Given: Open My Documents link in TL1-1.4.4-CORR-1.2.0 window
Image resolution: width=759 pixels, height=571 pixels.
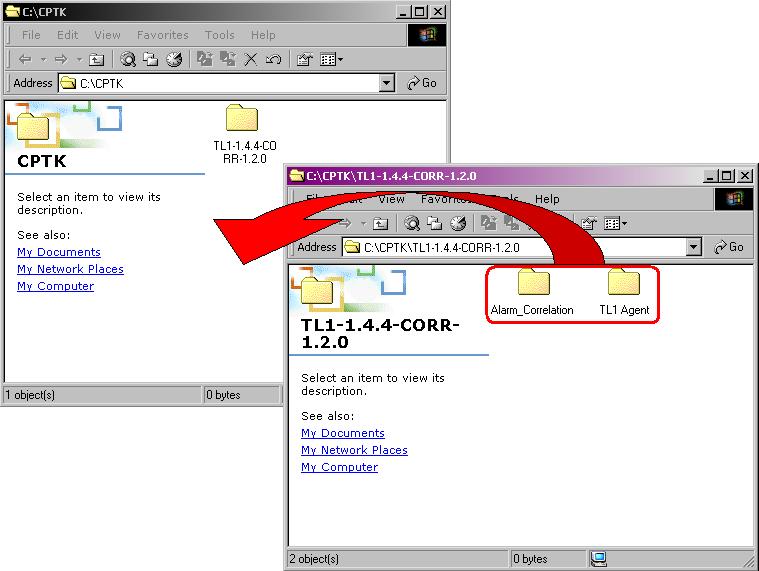Looking at the screenshot, I should pyautogui.click(x=343, y=433).
